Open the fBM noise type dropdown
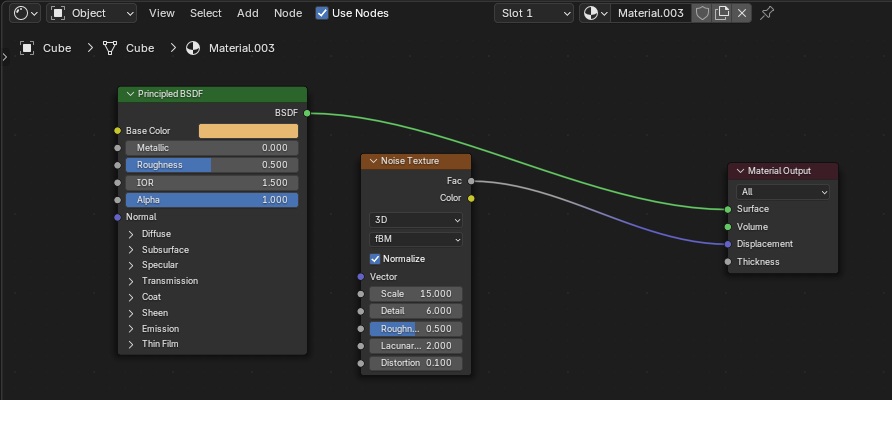 (416, 239)
